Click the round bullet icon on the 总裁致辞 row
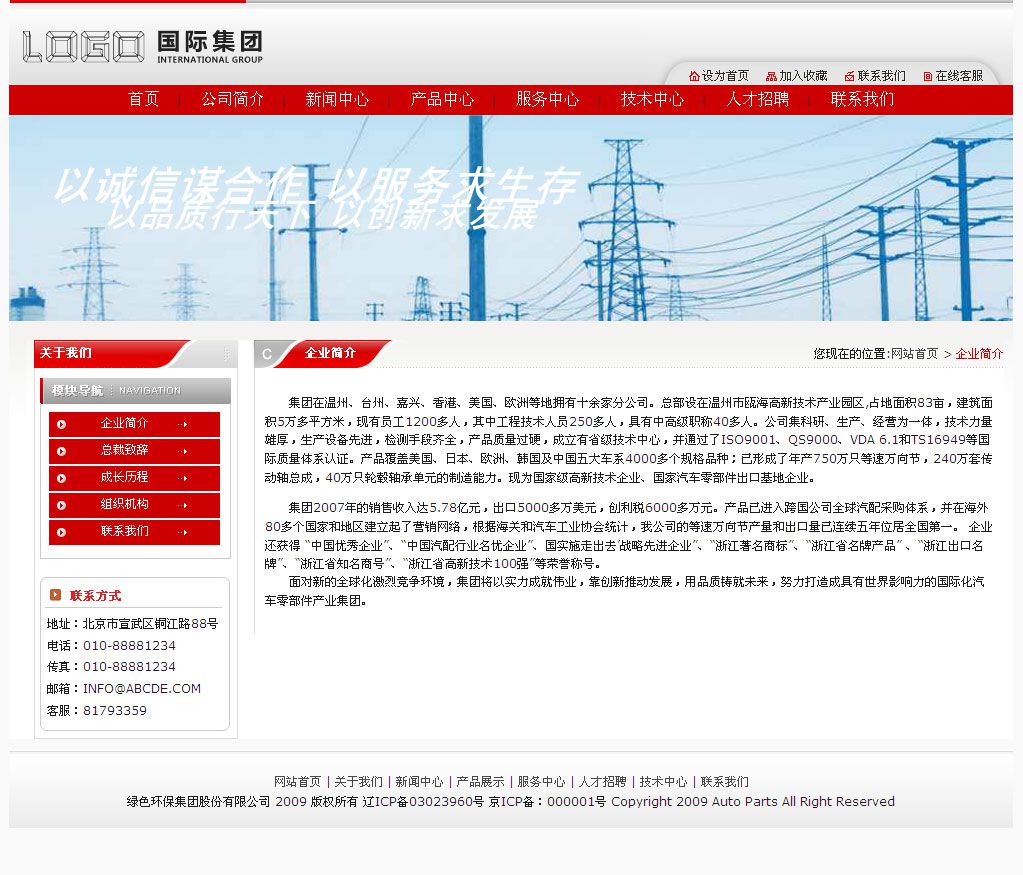Image resolution: width=1023 pixels, height=875 pixels. [61, 451]
